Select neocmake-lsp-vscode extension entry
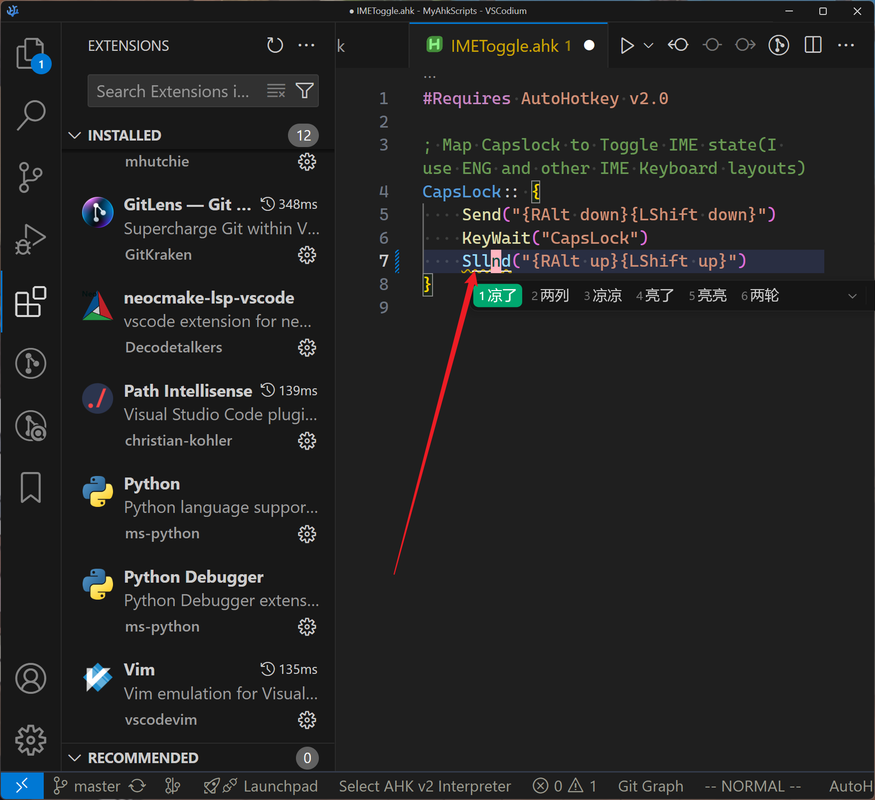 tap(198, 322)
